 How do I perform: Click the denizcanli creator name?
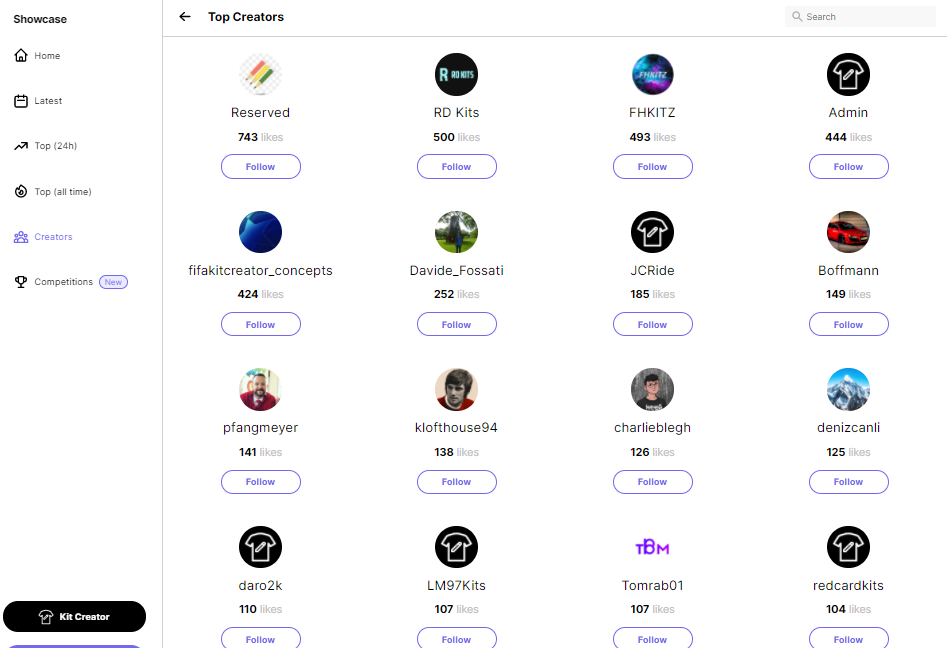point(848,428)
